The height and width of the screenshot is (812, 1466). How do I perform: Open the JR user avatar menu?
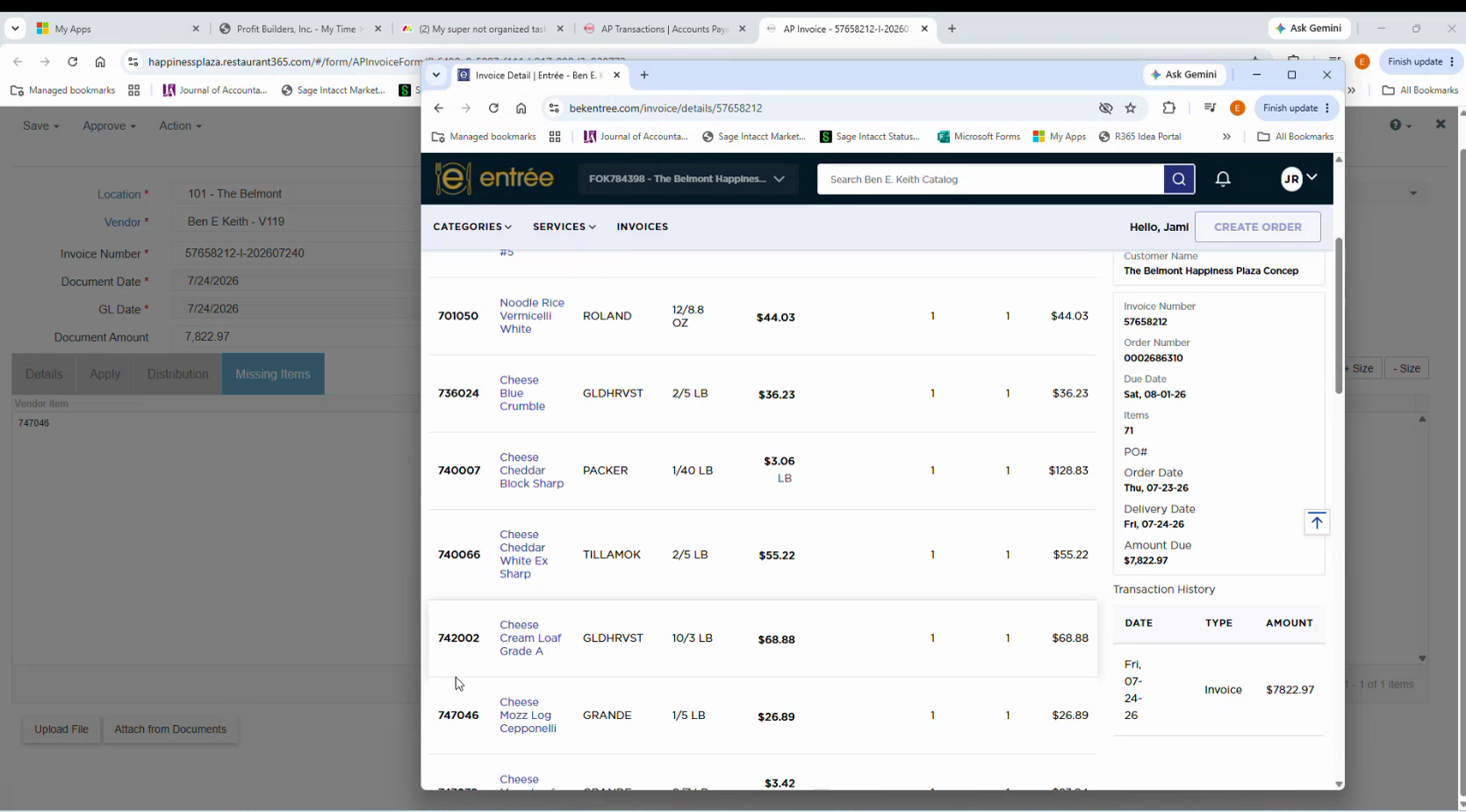click(x=1299, y=179)
